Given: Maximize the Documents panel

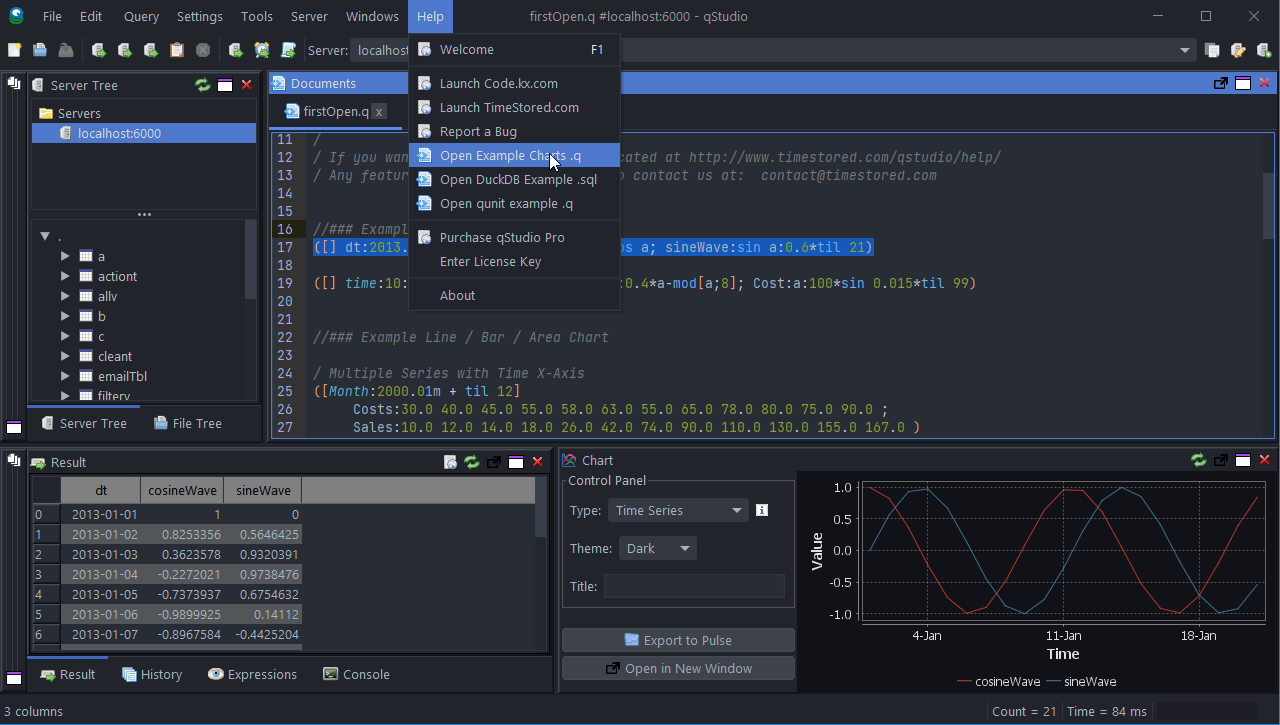Looking at the screenshot, I should (x=1243, y=83).
